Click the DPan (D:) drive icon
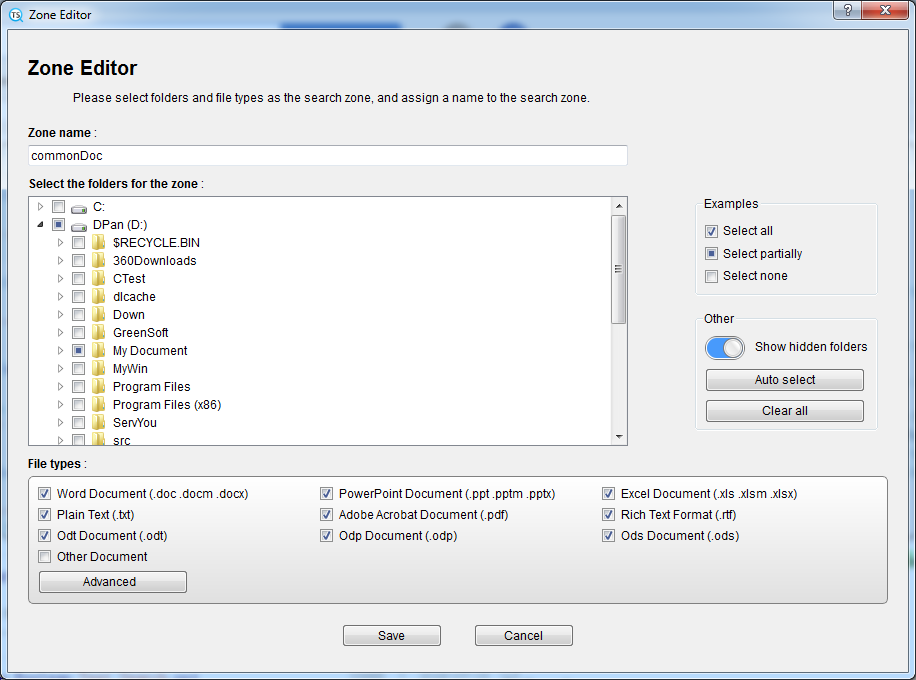 (x=79, y=225)
